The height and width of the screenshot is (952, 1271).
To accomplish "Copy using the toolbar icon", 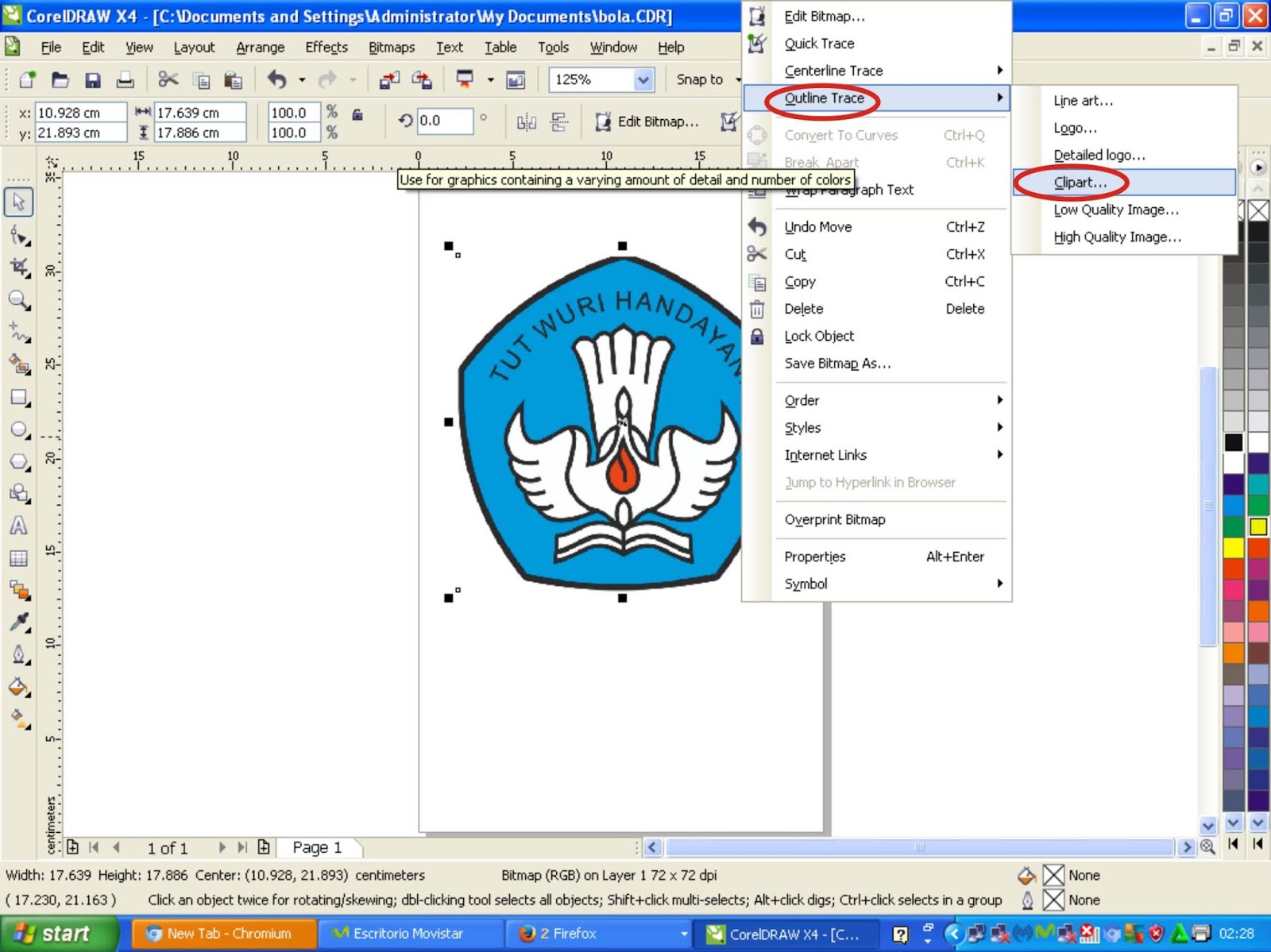I will pos(202,79).
